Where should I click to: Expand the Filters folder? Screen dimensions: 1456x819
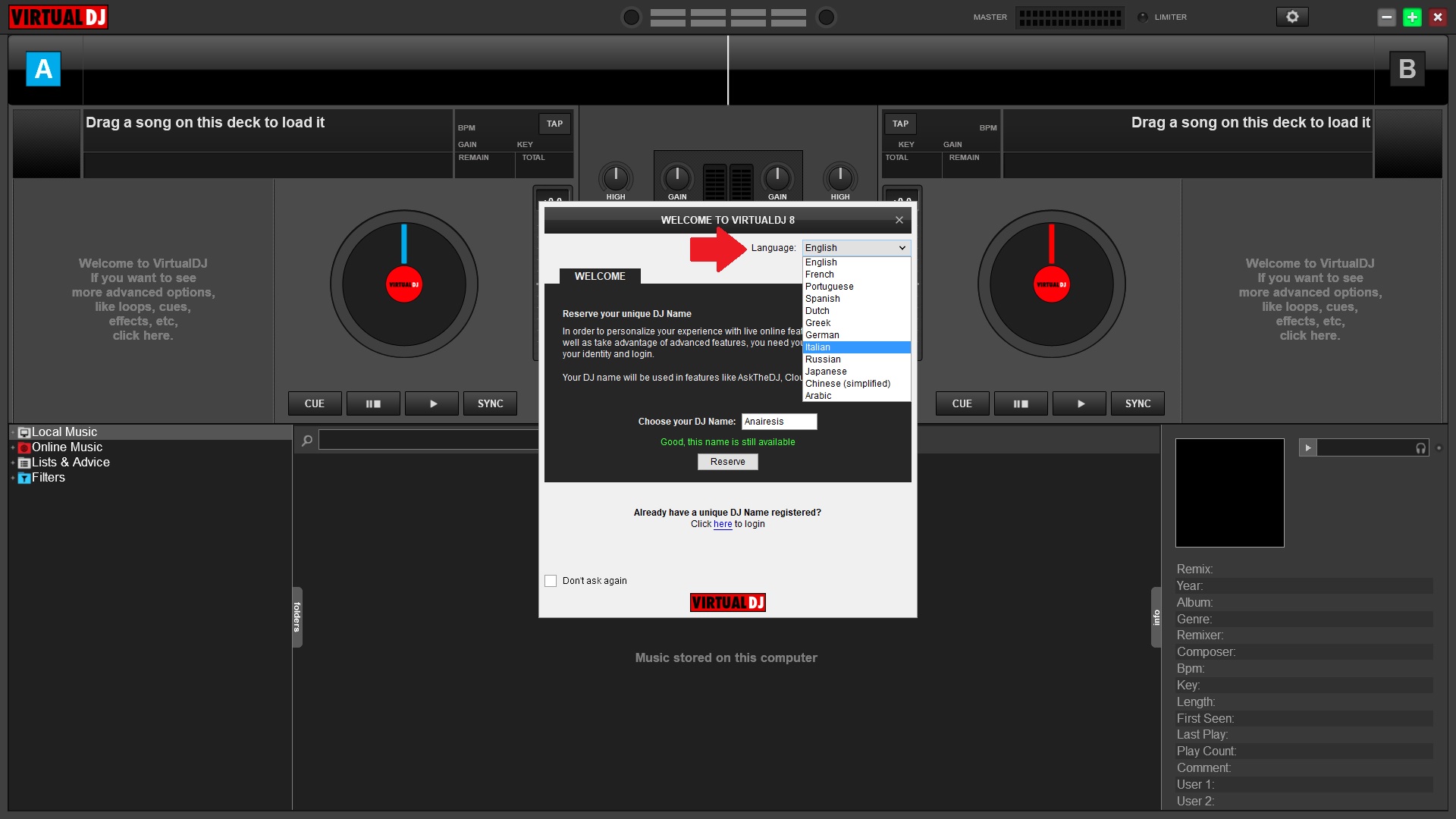coord(13,478)
